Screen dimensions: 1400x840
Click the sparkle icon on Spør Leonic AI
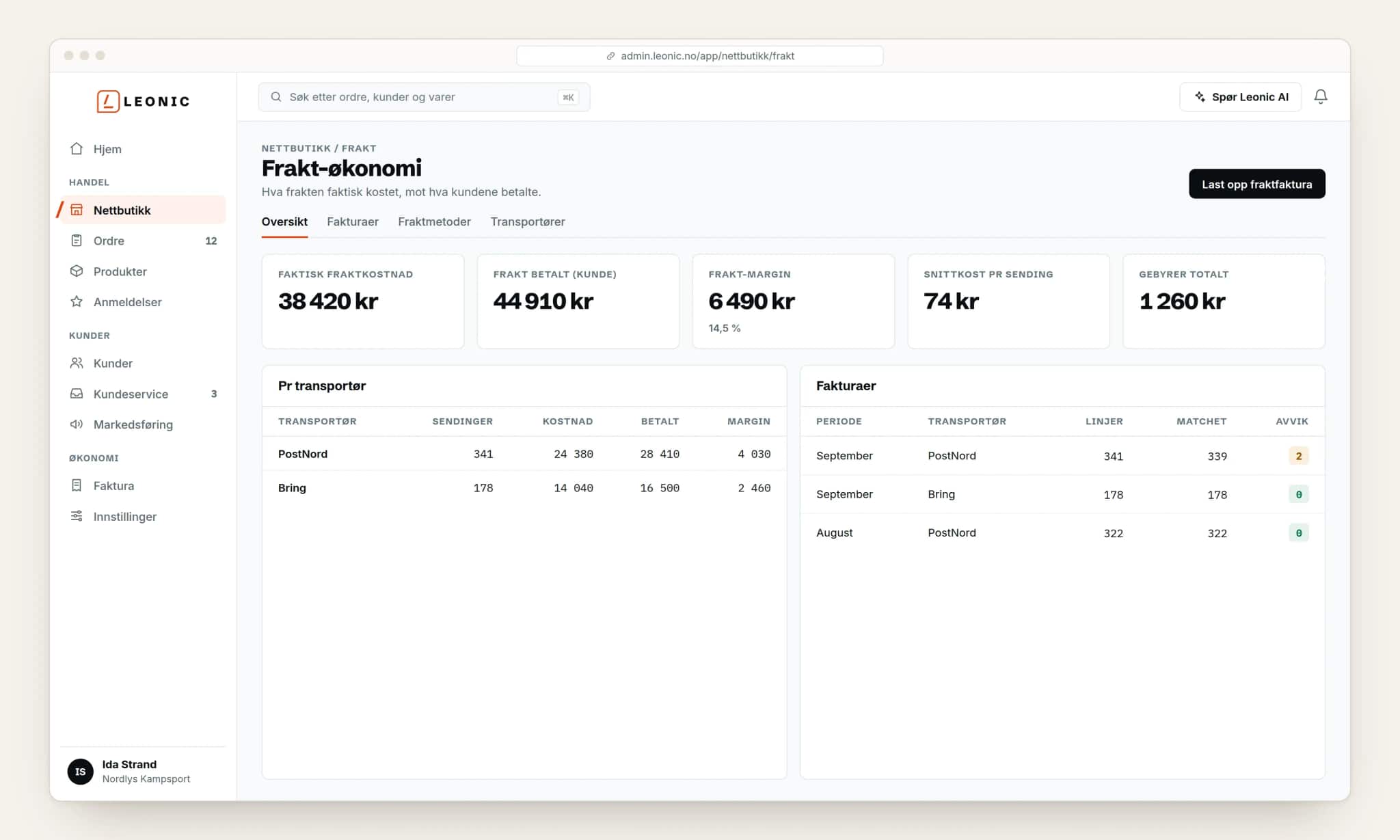pyautogui.click(x=1200, y=97)
